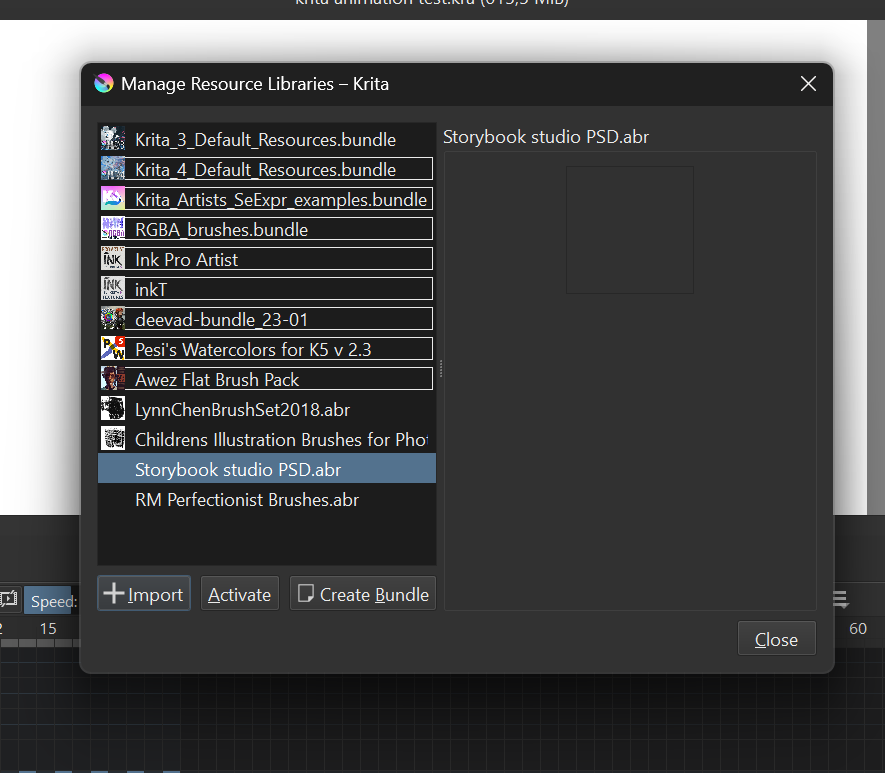Image resolution: width=885 pixels, height=773 pixels.
Task: Click Awez Flat Brush Pack thumbnail
Action: tap(113, 378)
